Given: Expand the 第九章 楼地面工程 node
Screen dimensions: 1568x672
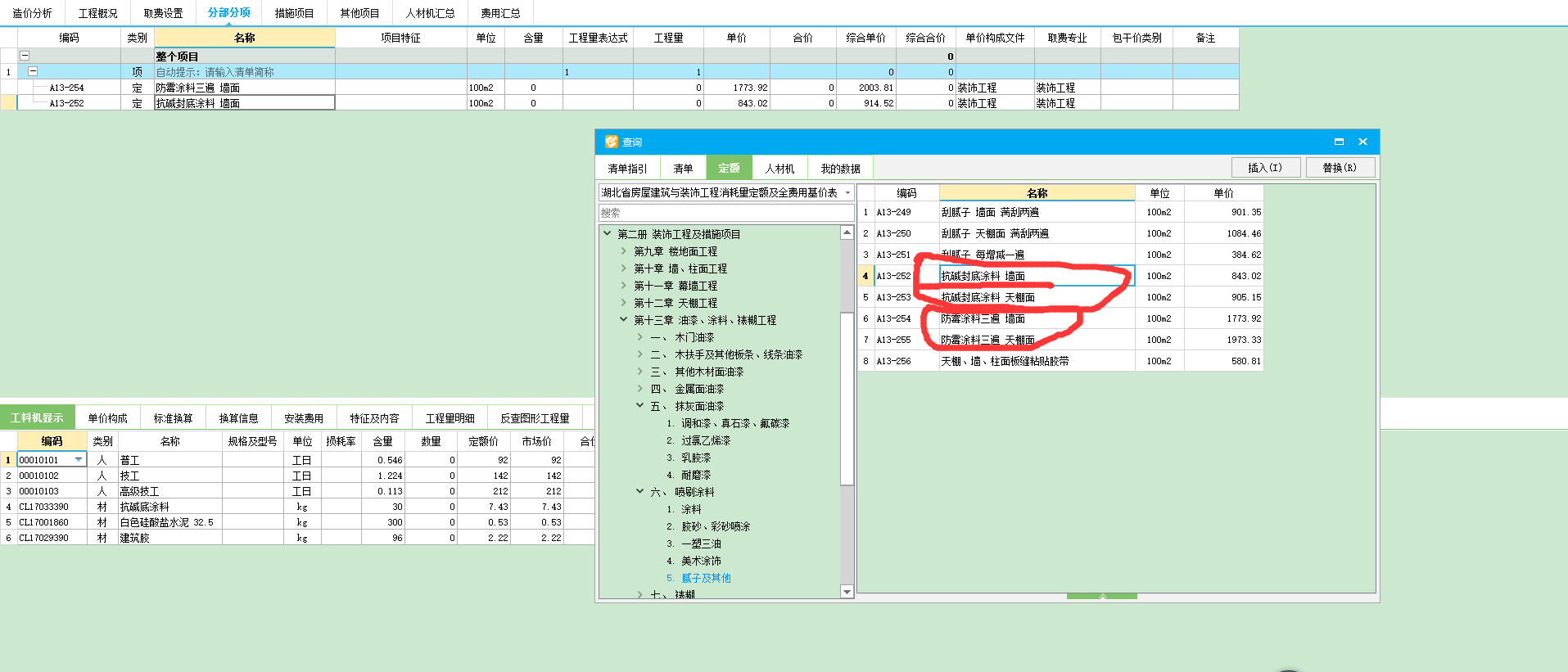Looking at the screenshot, I should coord(624,250).
